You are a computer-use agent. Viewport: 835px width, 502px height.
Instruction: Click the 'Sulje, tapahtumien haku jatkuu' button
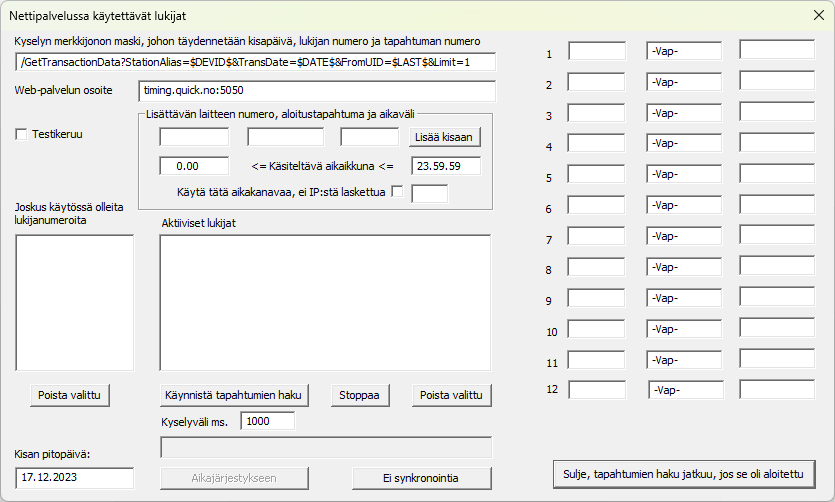[684, 473]
